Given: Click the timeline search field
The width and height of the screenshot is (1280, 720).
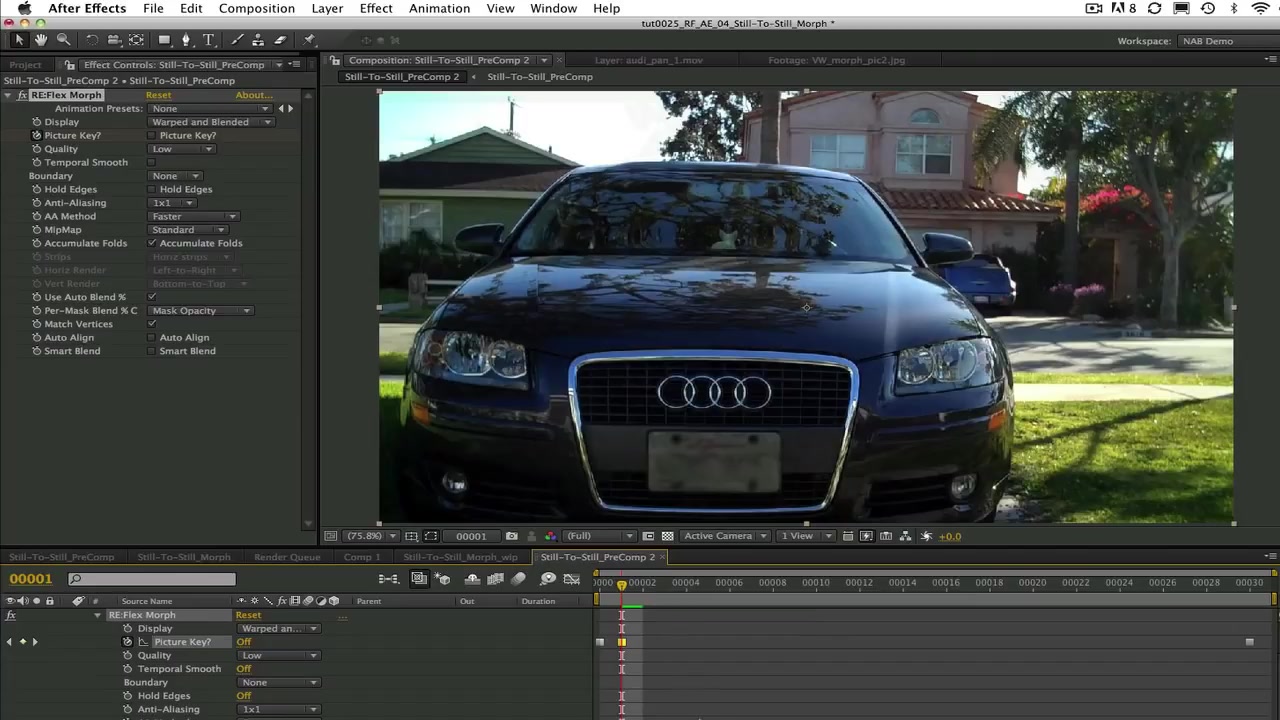Looking at the screenshot, I should tap(152, 579).
